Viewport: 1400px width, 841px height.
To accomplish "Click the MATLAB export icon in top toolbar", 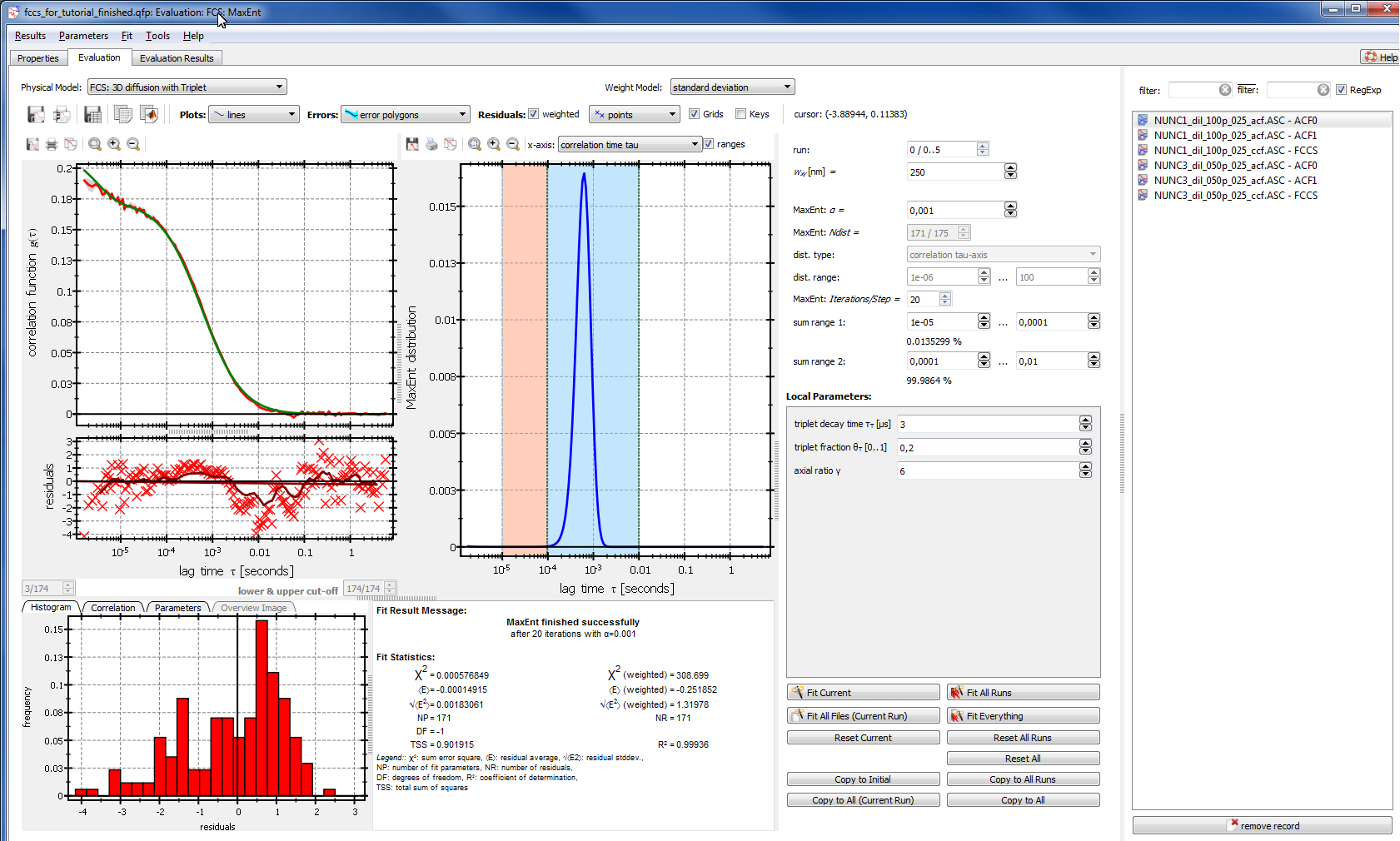I will point(149,114).
